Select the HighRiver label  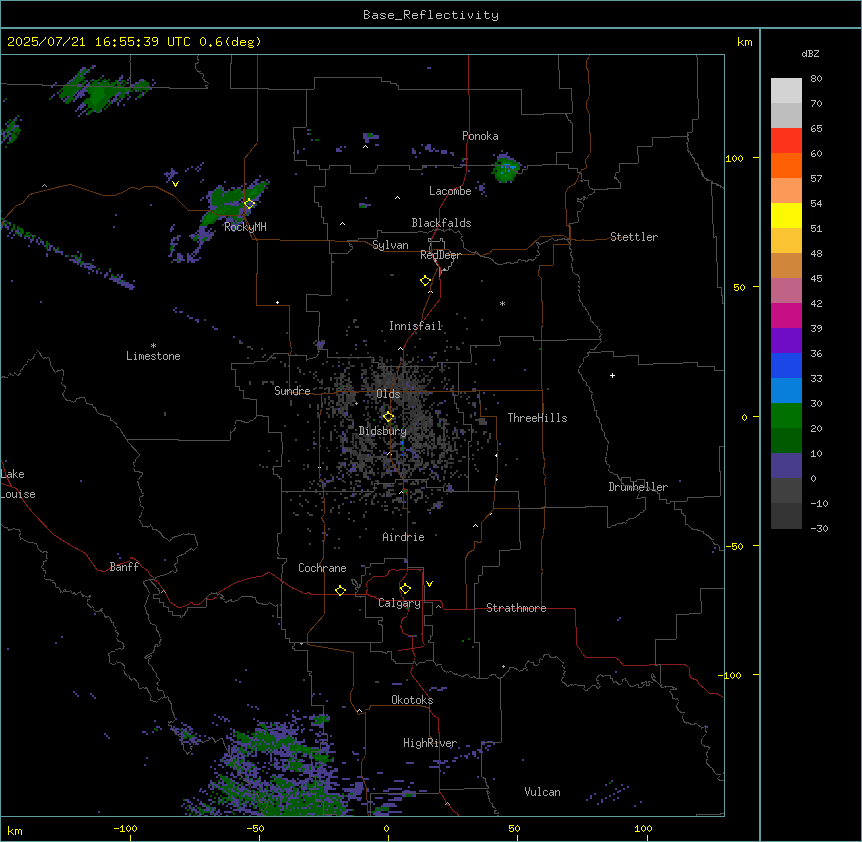click(430, 743)
